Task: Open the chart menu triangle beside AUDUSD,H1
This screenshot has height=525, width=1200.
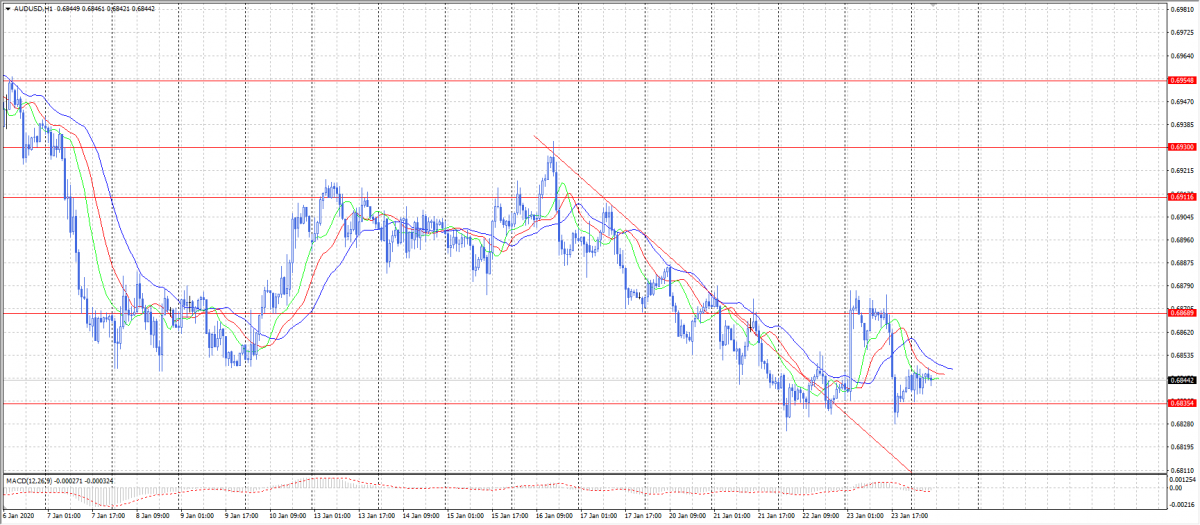Action: [x=6, y=8]
